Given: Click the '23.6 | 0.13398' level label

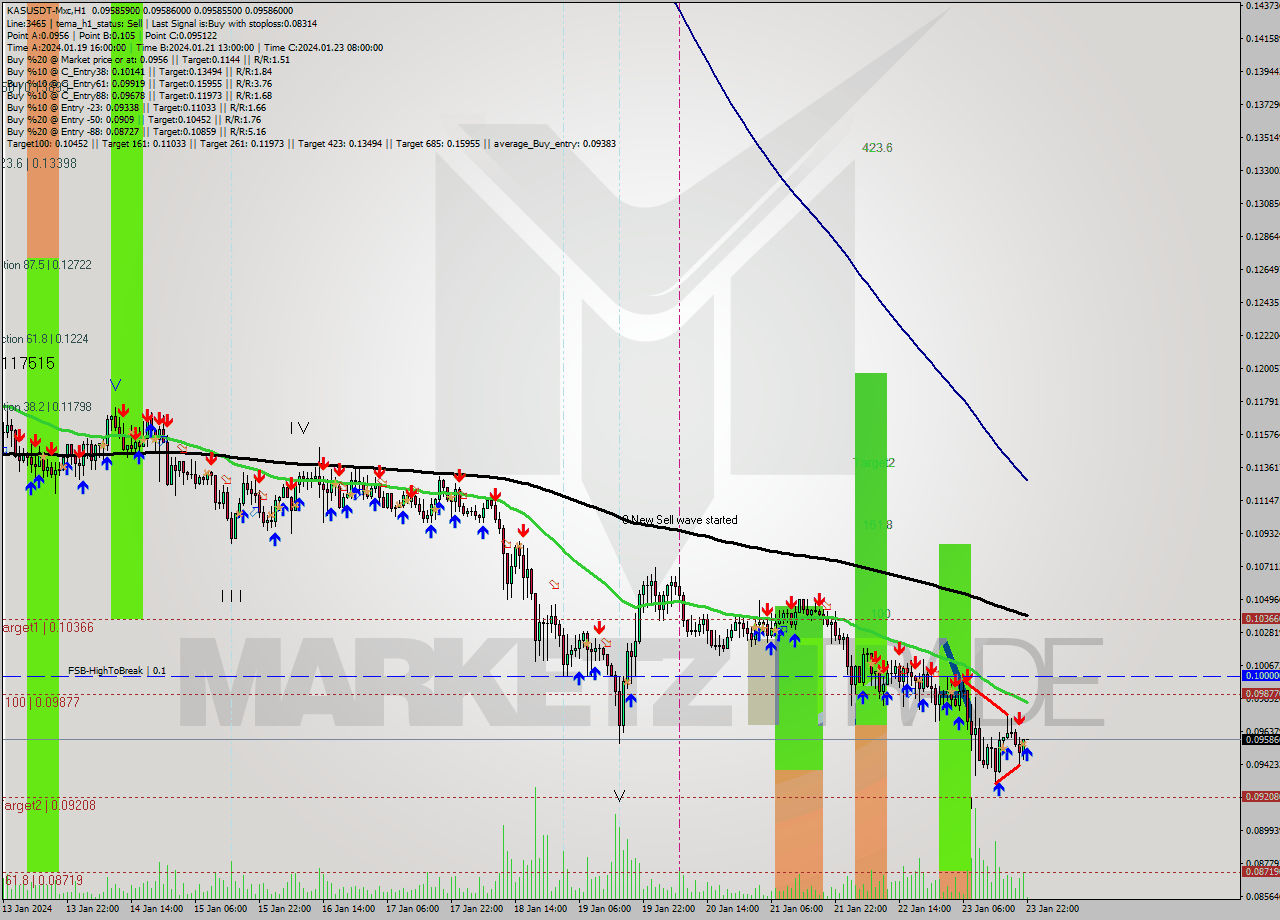Looking at the screenshot, I should coord(38,163).
